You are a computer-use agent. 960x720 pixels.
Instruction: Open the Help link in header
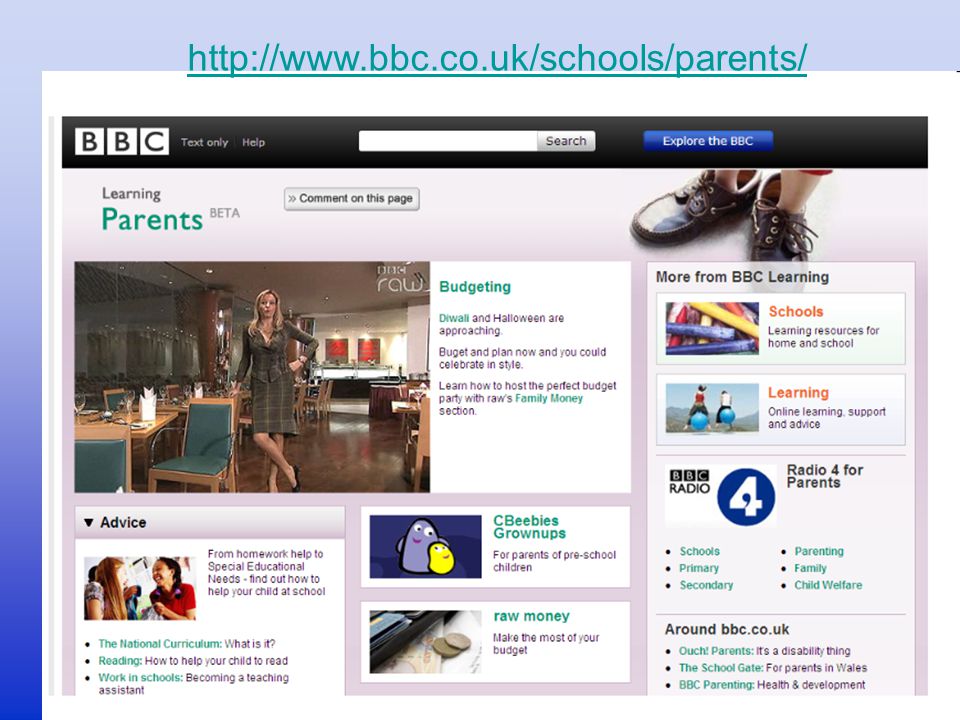click(253, 142)
